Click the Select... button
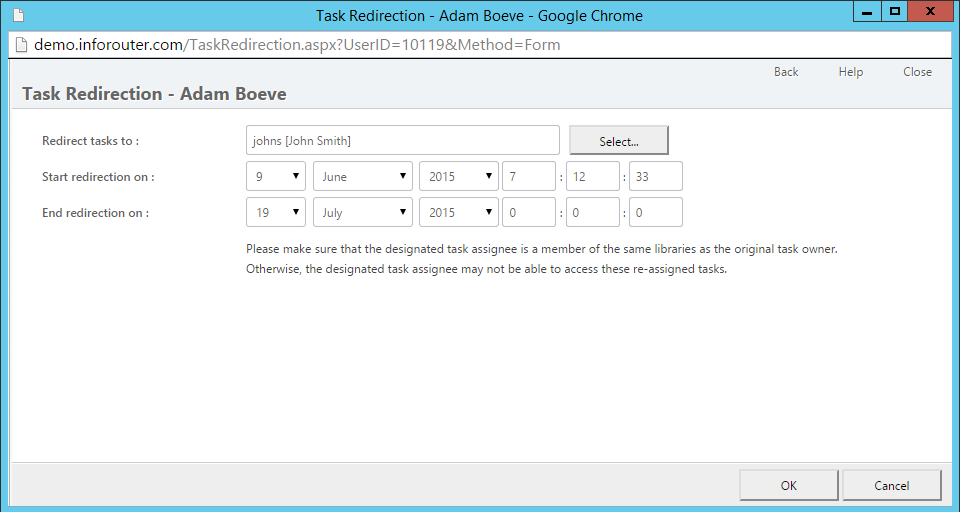This screenshot has width=960, height=512. coord(619,141)
